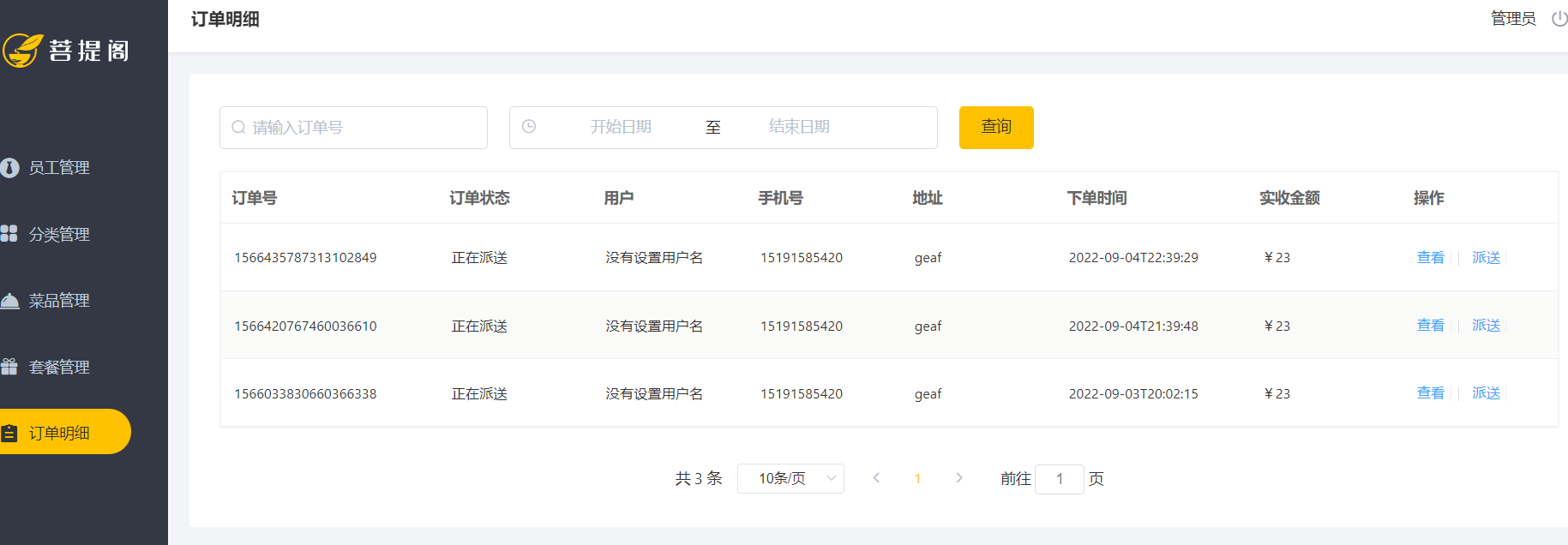The image size is (1568, 545).
Task: Click the 操作 column header
Action: point(1428,198)
